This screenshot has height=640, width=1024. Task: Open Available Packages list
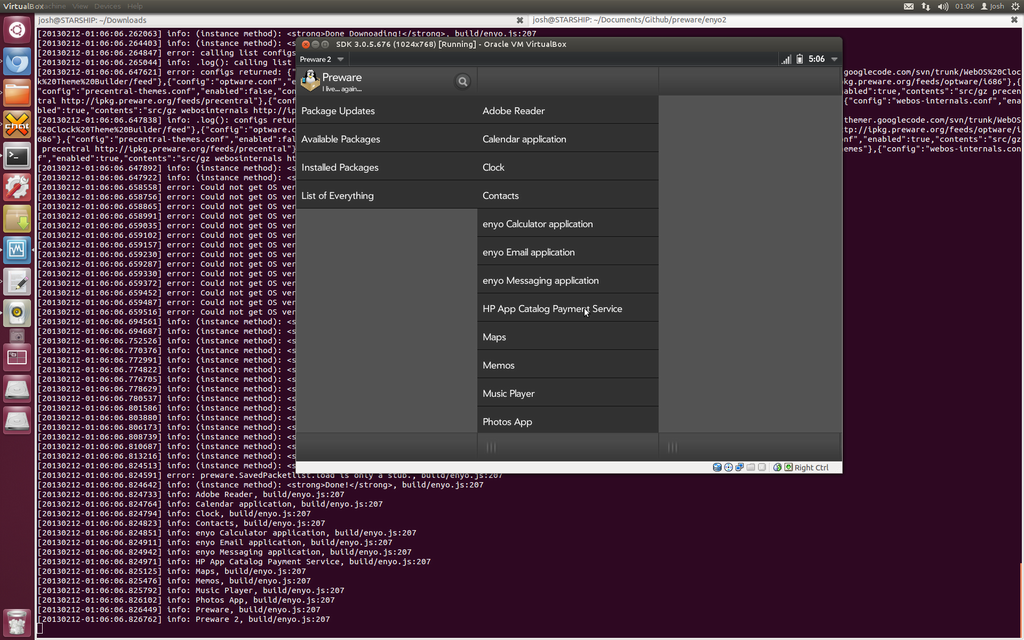click(x=341, y=140)
